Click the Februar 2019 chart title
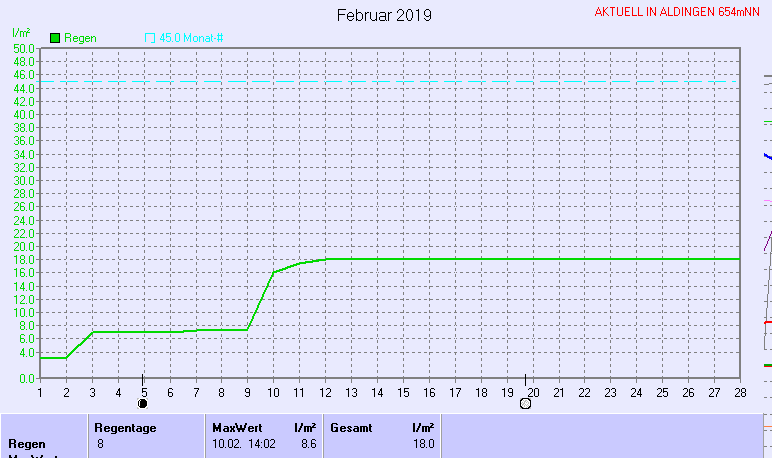 (384, 15)
